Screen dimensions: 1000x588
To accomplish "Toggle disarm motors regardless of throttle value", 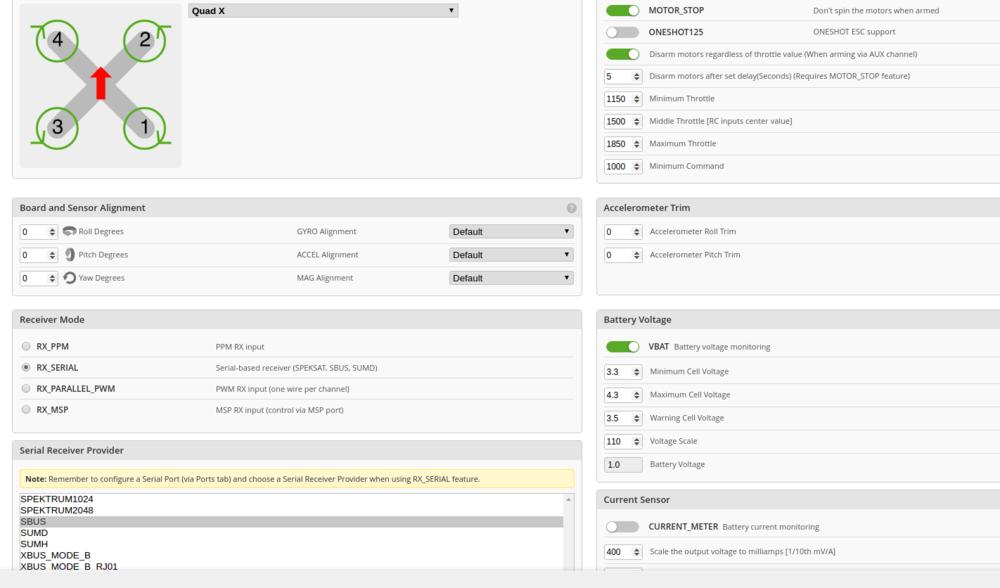I will tap(622, 54).
